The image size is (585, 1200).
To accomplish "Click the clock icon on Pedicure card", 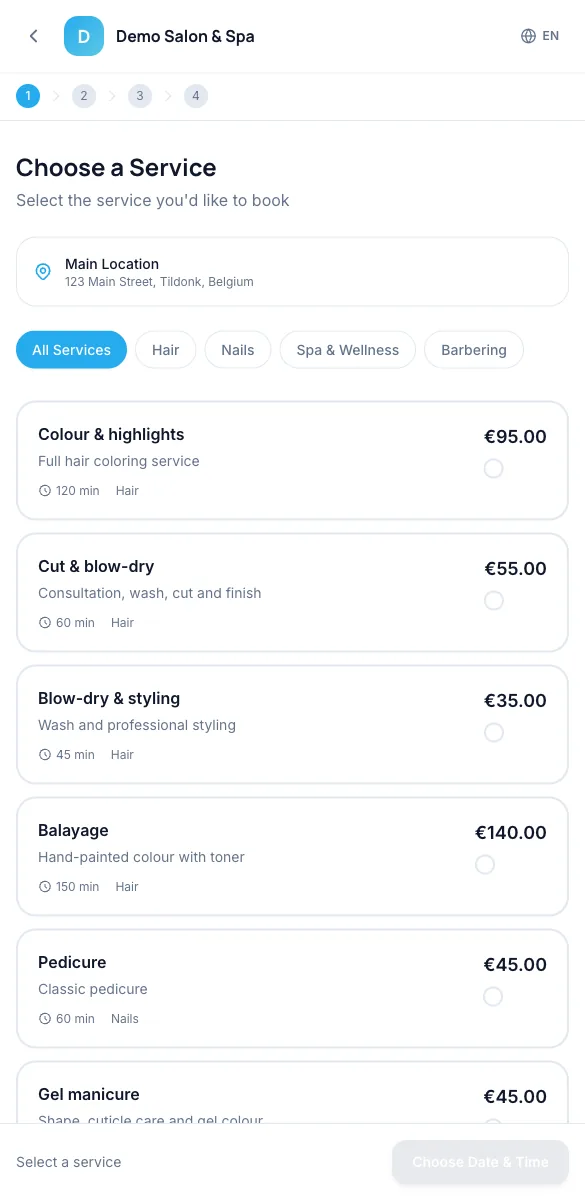I will (44, 1019).
